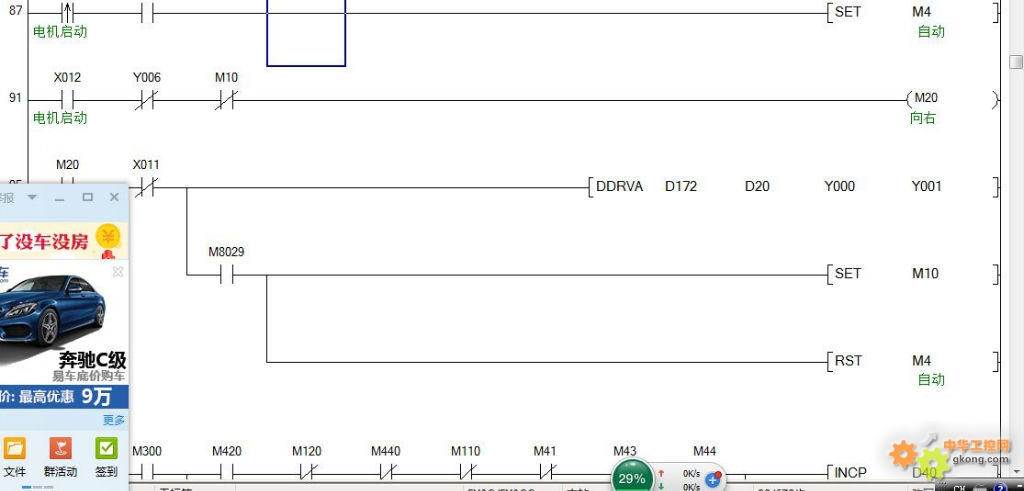
Task: Click the SET M4 instruction on step 87
Action: click(x=912, y=12)
